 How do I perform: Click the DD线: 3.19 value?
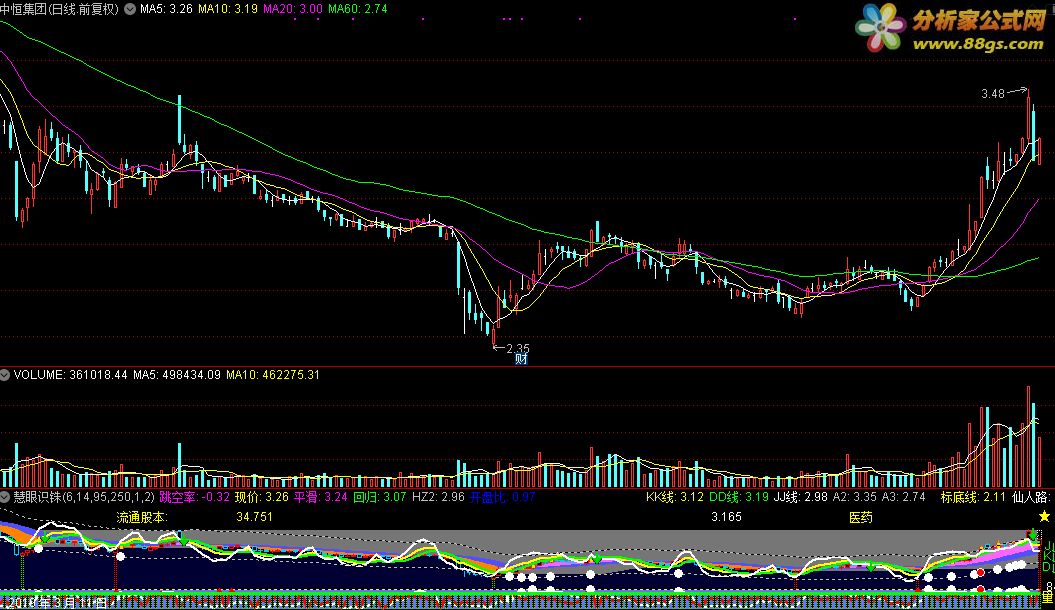[739, 497]
